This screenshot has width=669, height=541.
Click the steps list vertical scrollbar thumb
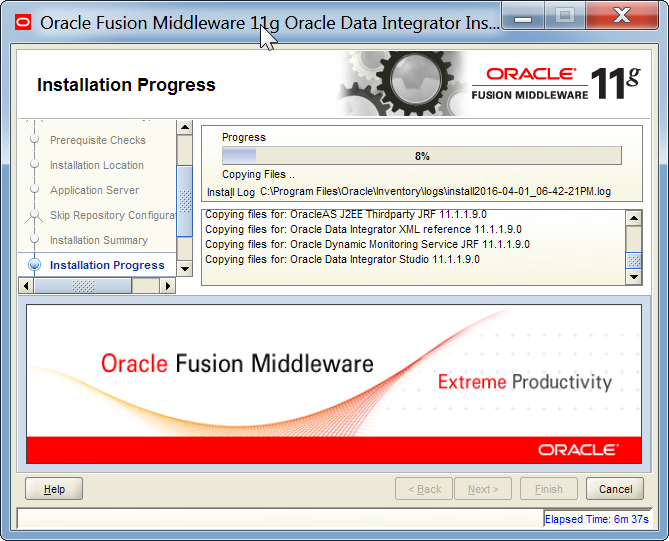point(185,201)
